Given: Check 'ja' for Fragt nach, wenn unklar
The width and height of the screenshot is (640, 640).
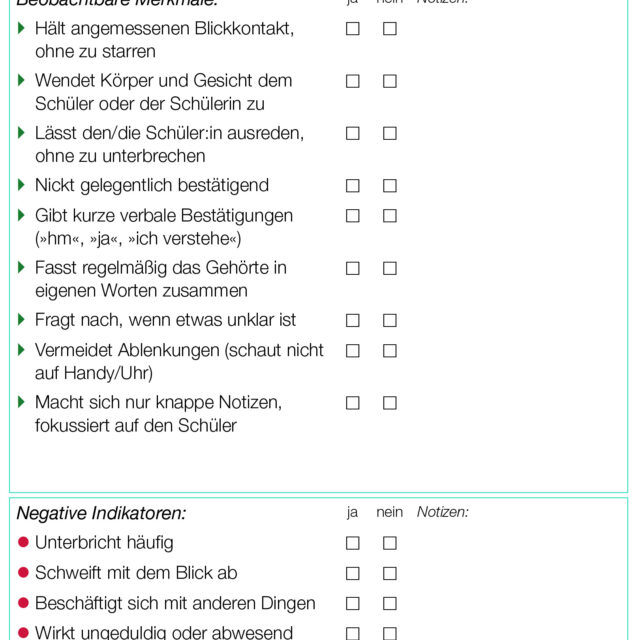Looking at the screenshot, I should tap(353, 321).
